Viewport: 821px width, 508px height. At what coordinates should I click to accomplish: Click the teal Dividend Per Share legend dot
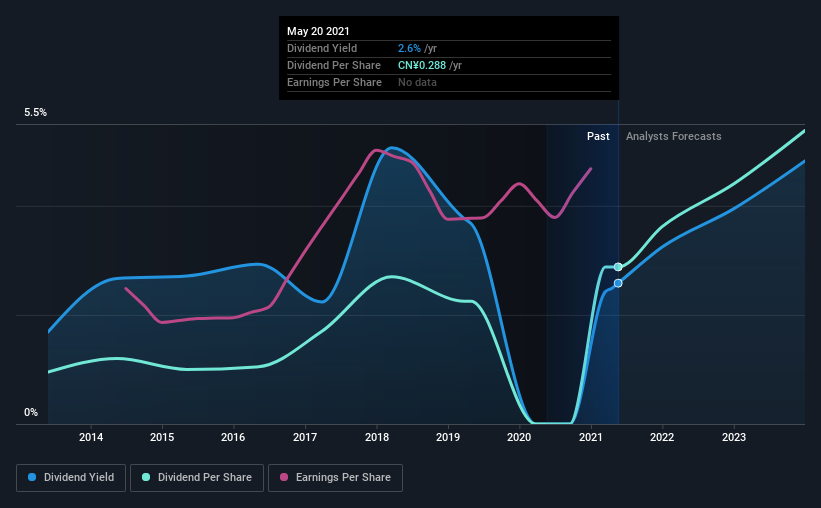pyautogui.click(x=146, y=477)
